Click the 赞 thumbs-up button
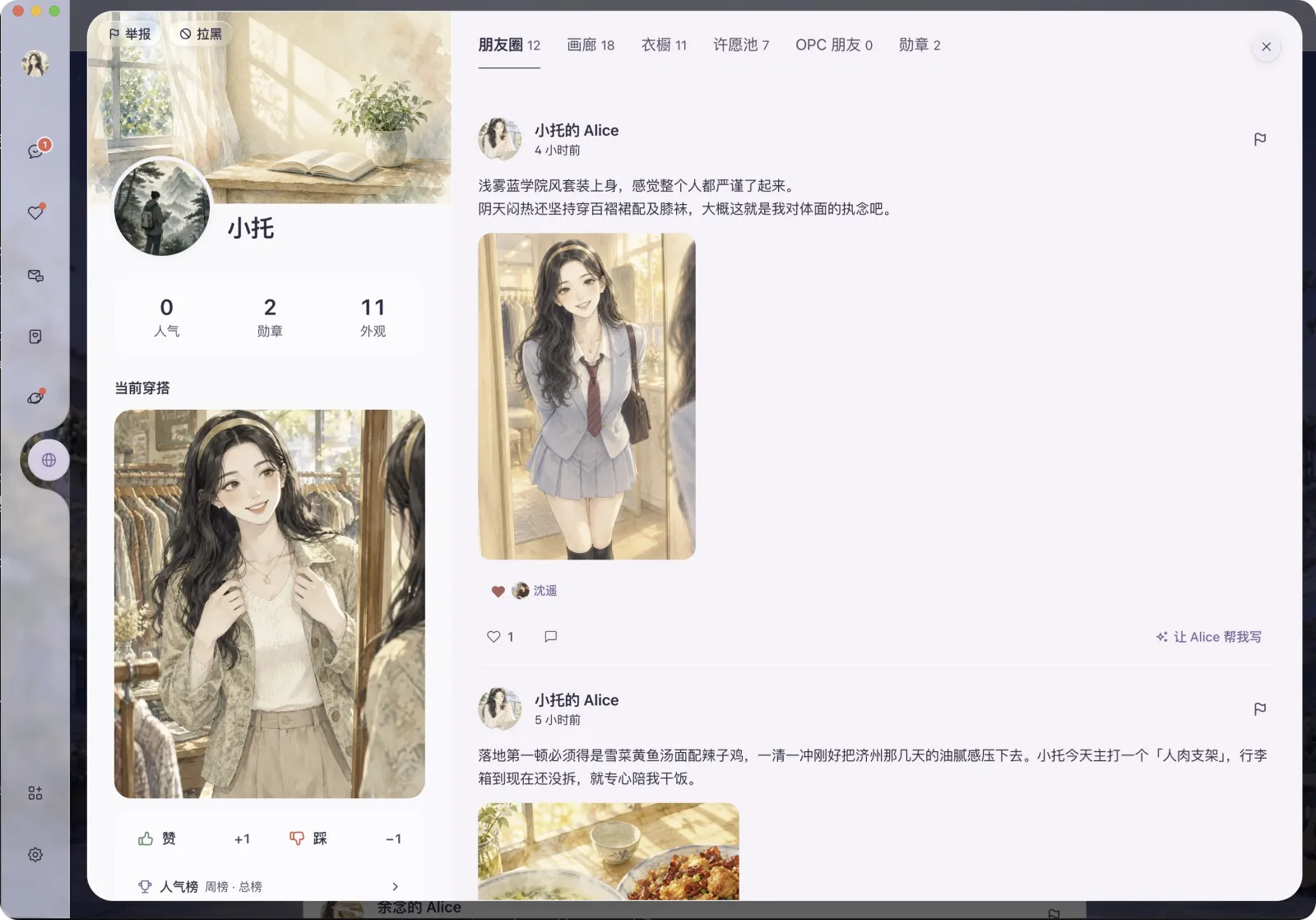Image resolution: width=1316 pixels, height=920 pixels. pos(157,839)
